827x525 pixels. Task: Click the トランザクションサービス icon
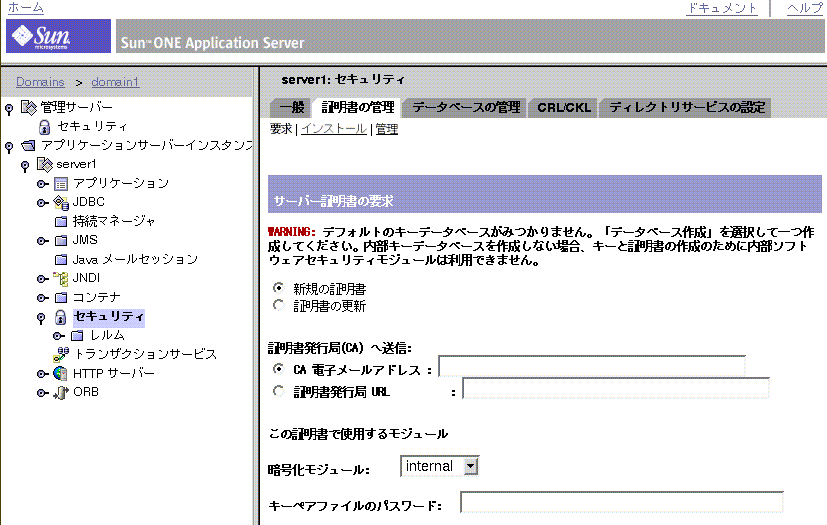coord(61,354)
